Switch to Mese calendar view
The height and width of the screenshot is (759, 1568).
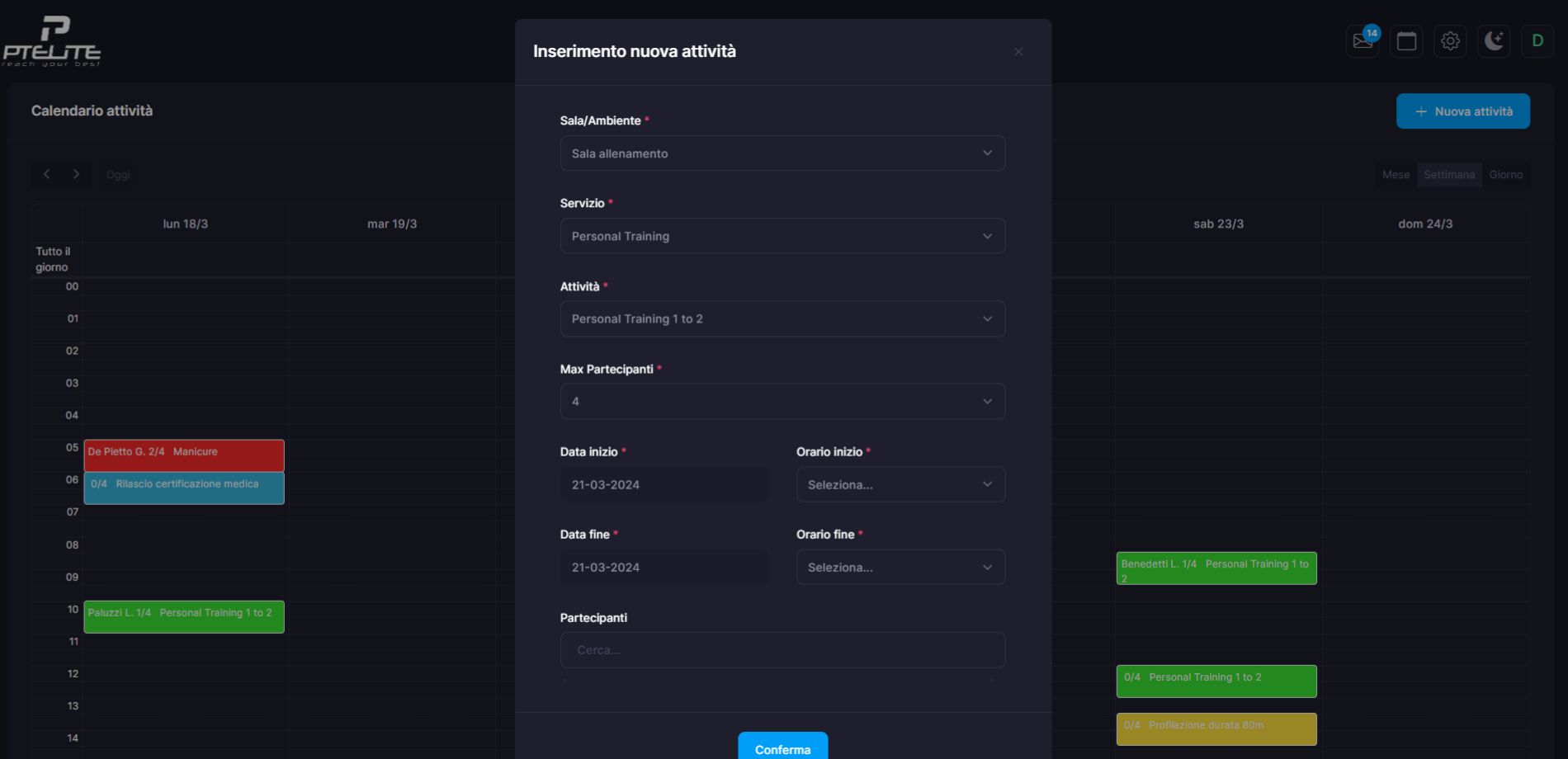1396,175
